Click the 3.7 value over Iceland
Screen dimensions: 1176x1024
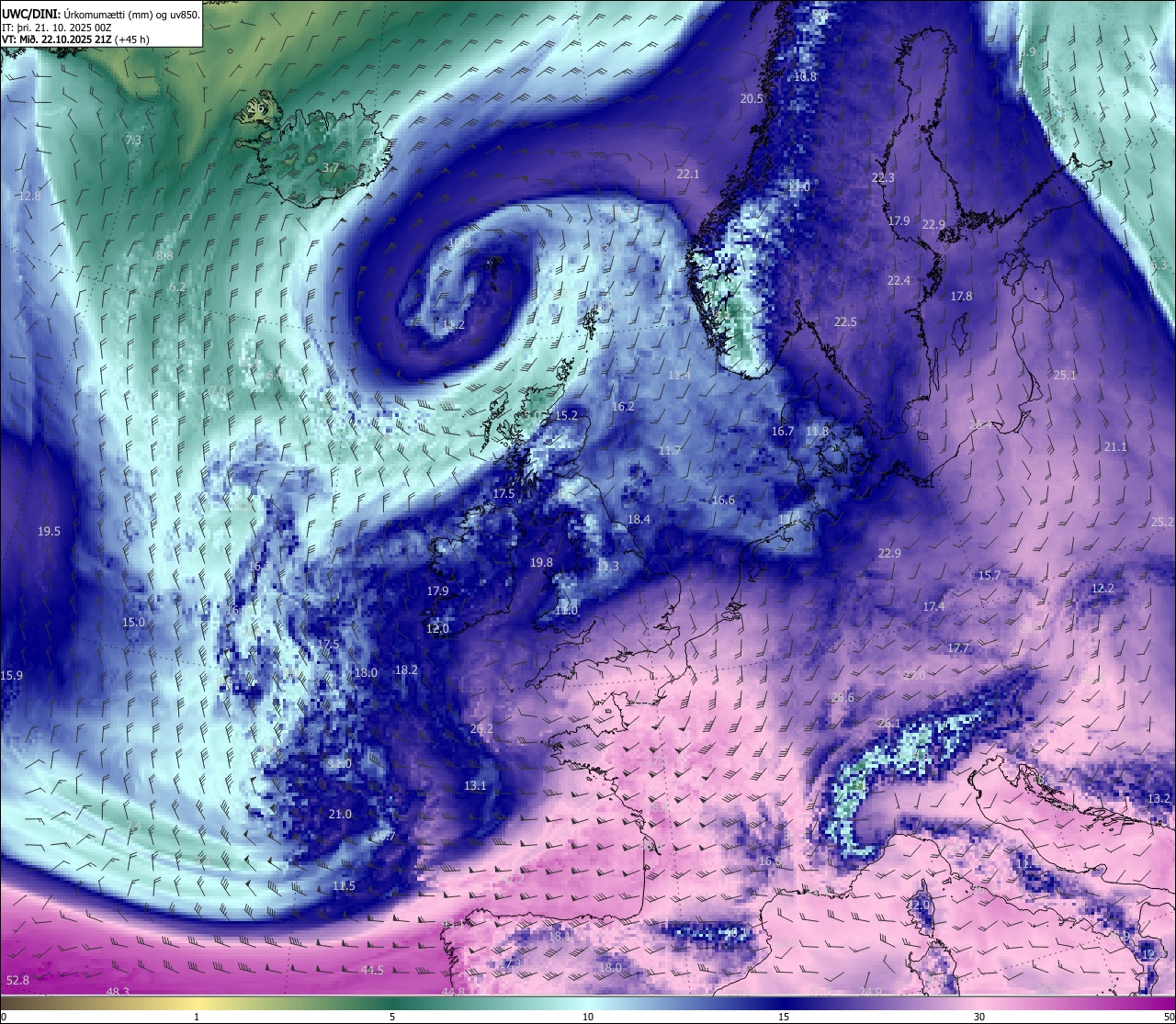click(332, 168)
